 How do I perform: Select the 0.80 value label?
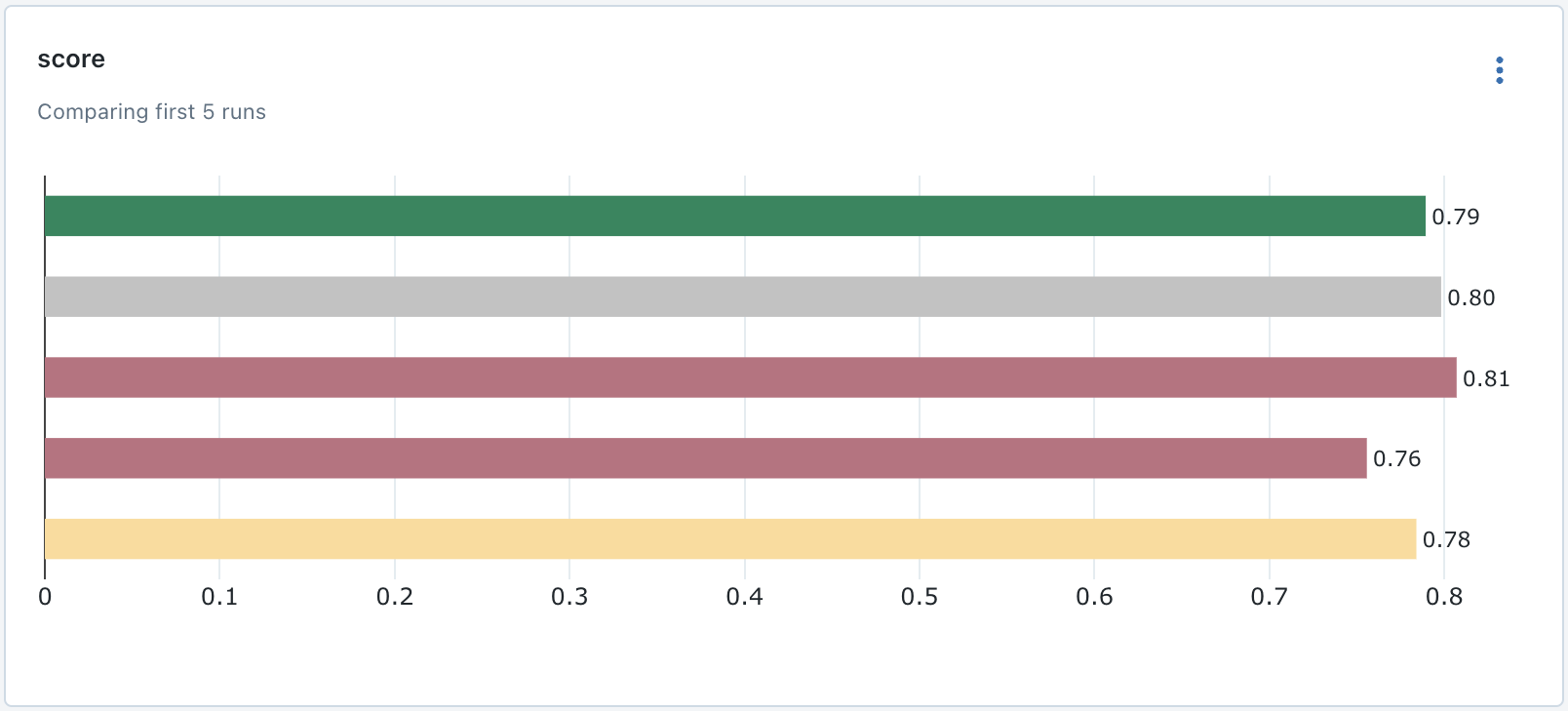[x=1470, y=298]
